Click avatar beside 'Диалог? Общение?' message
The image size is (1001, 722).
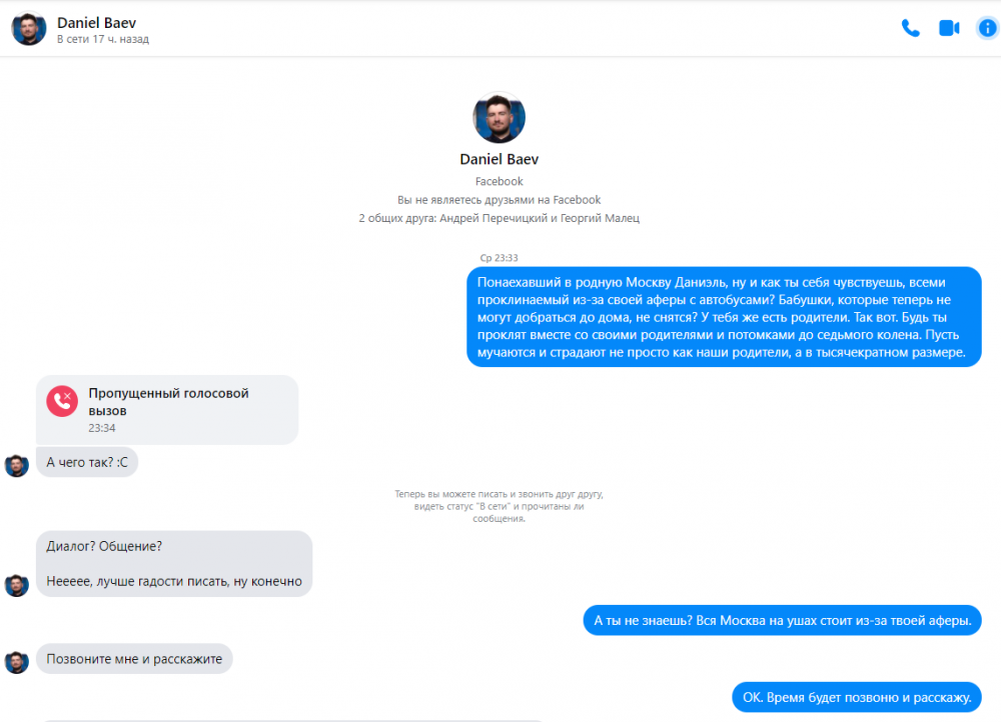[17, 585]
